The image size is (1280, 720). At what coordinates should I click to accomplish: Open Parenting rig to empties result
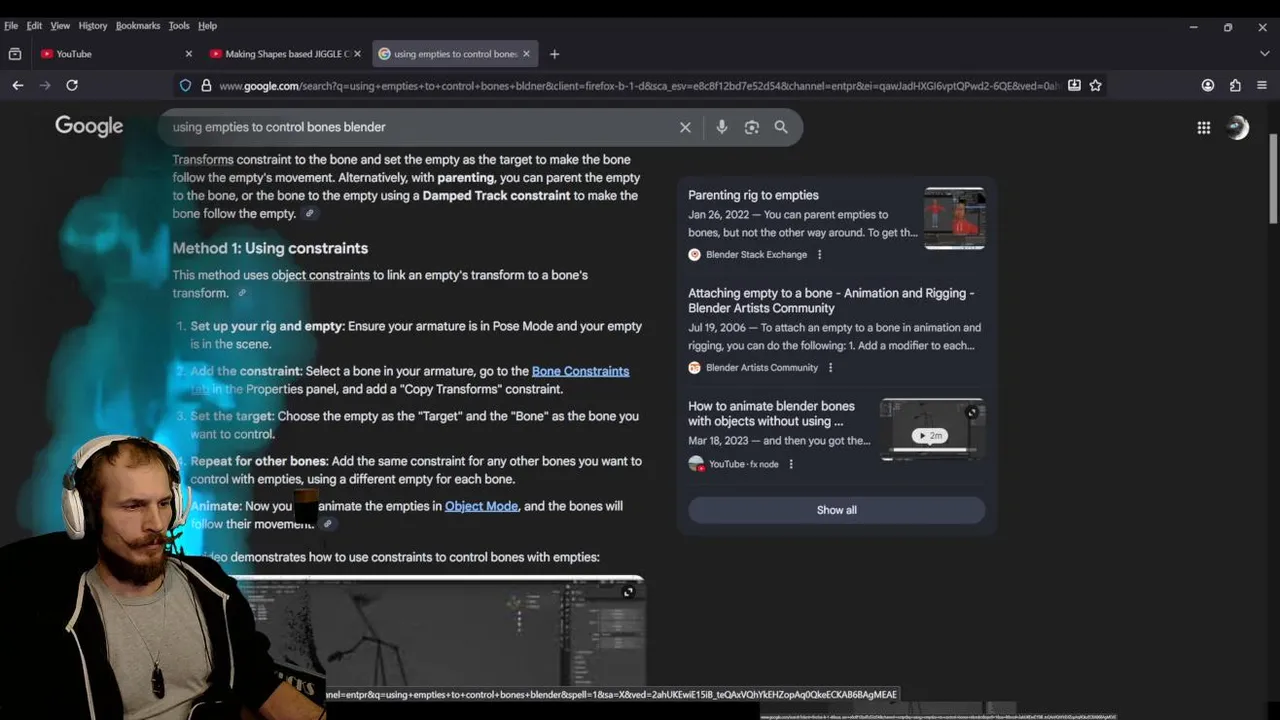[753, 195]
